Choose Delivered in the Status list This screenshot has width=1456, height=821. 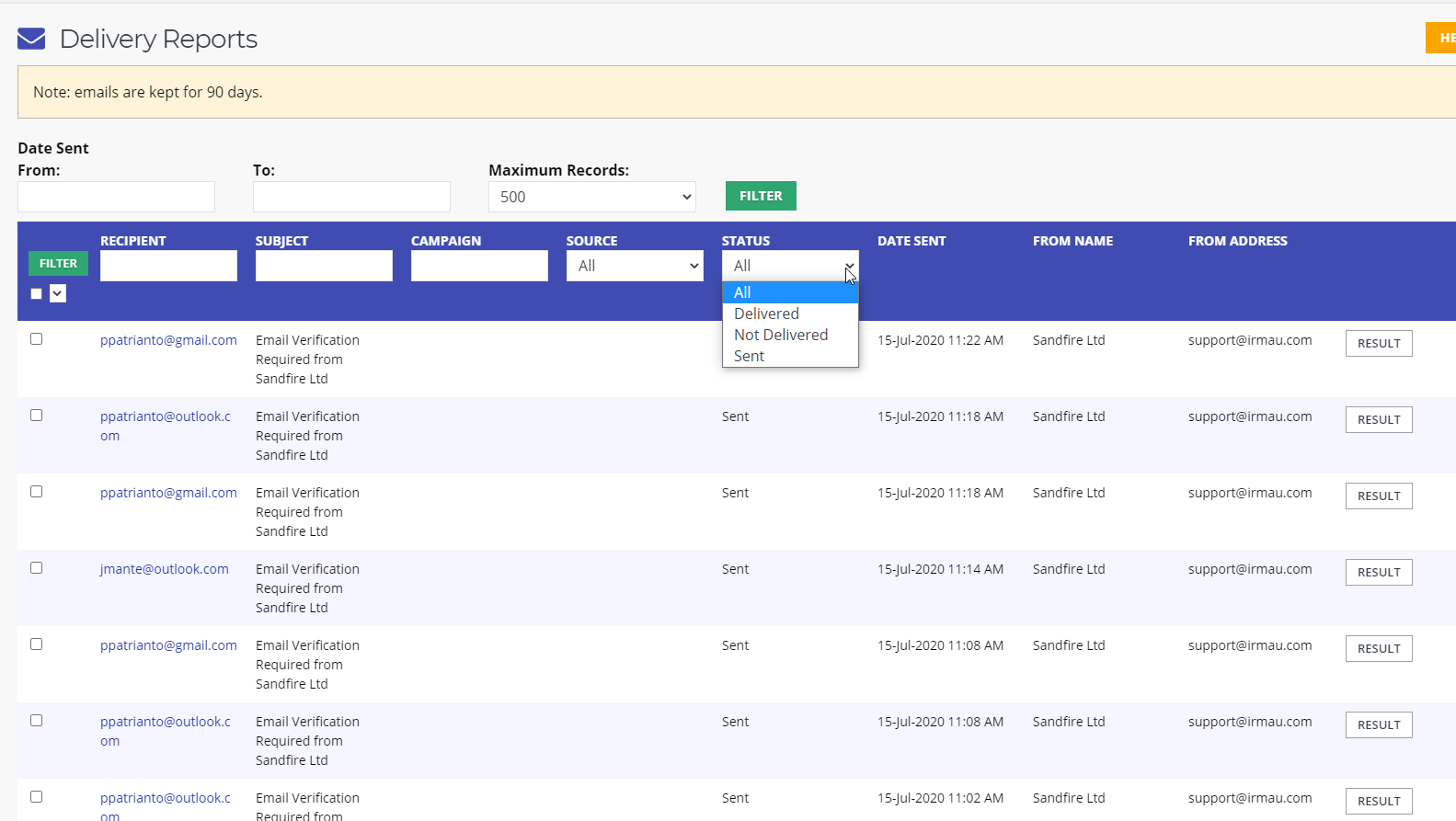pos(790,314)
